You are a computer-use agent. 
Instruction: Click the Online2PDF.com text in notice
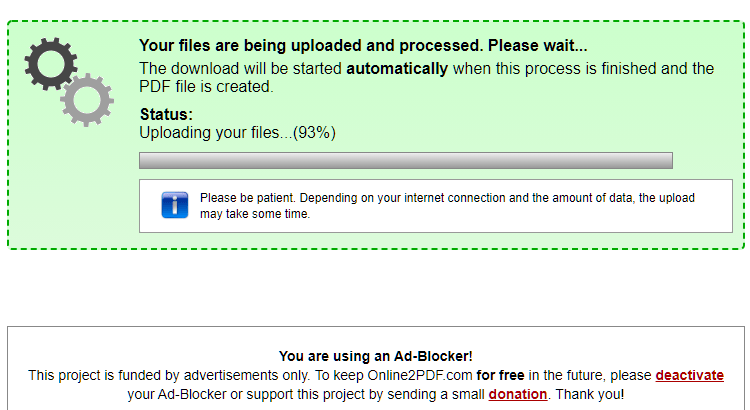click(419, 375)
